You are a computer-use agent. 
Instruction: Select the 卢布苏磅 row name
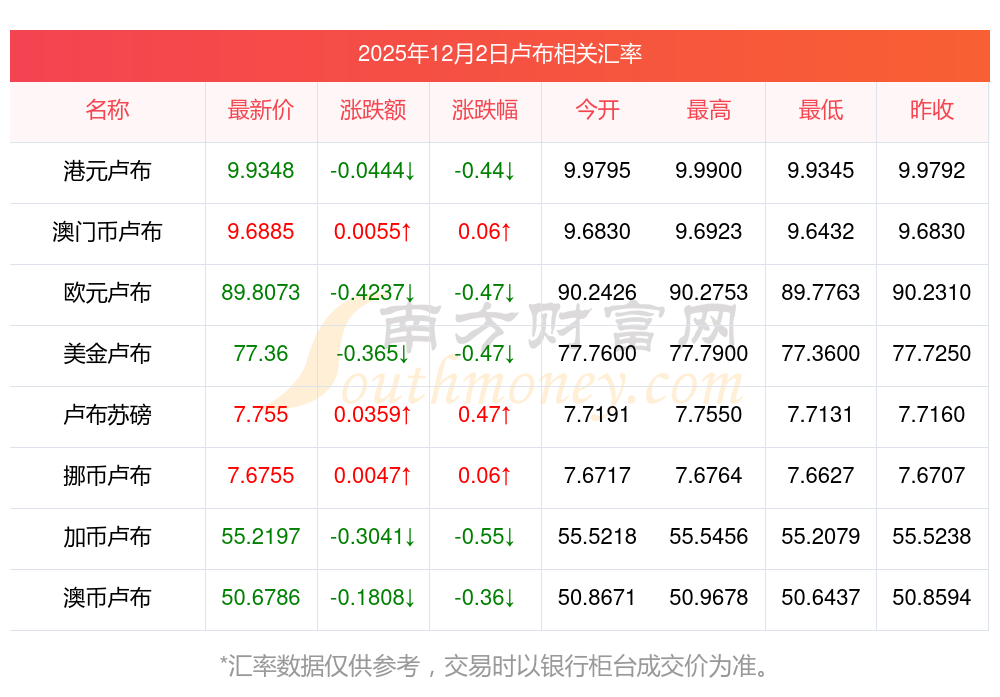(107, 415)
